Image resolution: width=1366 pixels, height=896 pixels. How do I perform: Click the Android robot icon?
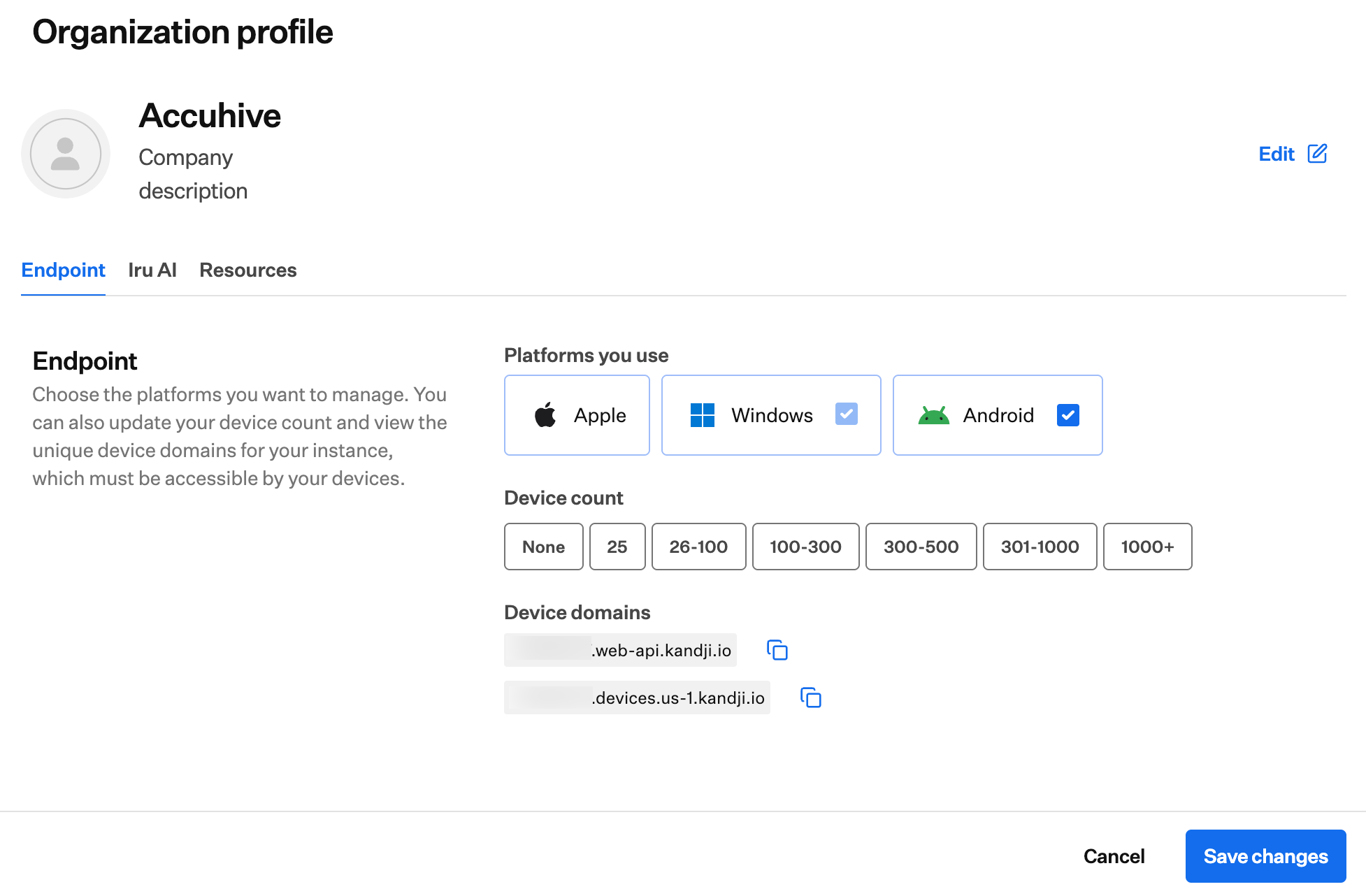pyautogui.click(x=934, y=414)
